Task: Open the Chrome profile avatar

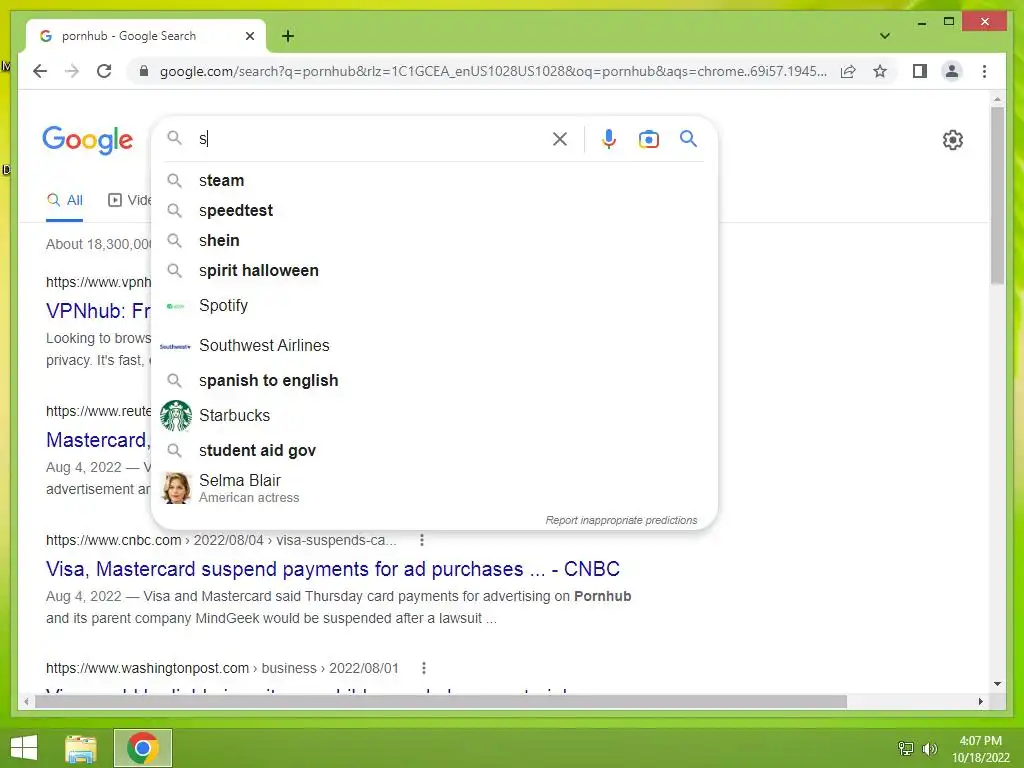Action: [952, 71]
